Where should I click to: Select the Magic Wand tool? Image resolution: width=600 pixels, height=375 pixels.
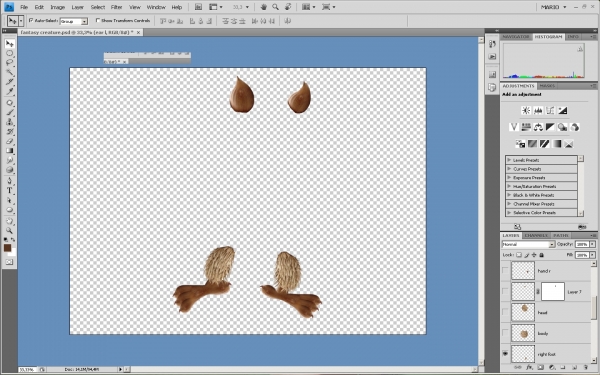[x=9, y=72]
